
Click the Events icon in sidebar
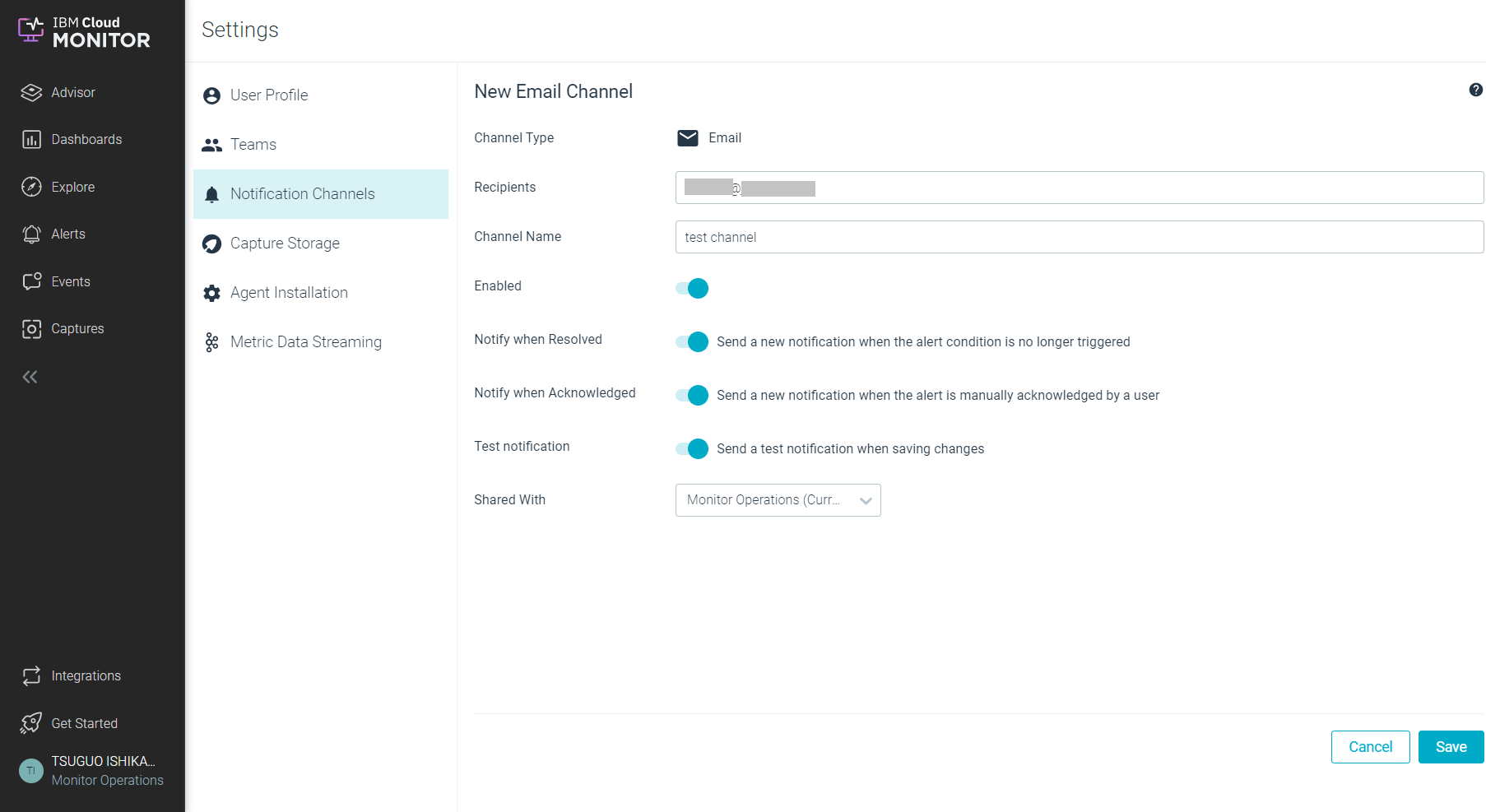coord(31,281)
